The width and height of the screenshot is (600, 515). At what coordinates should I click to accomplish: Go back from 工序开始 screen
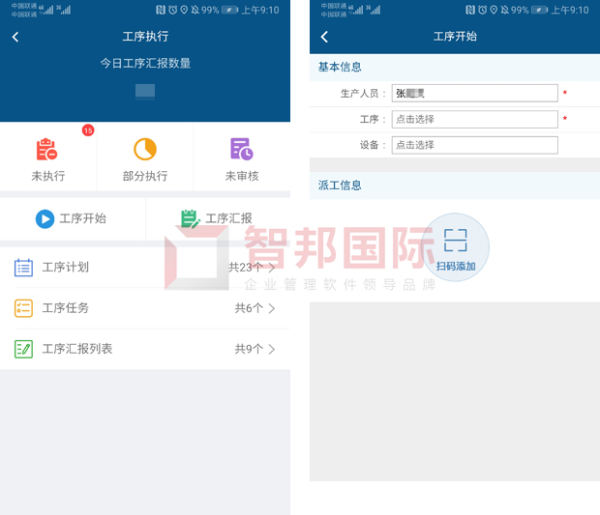pos(324,37)
